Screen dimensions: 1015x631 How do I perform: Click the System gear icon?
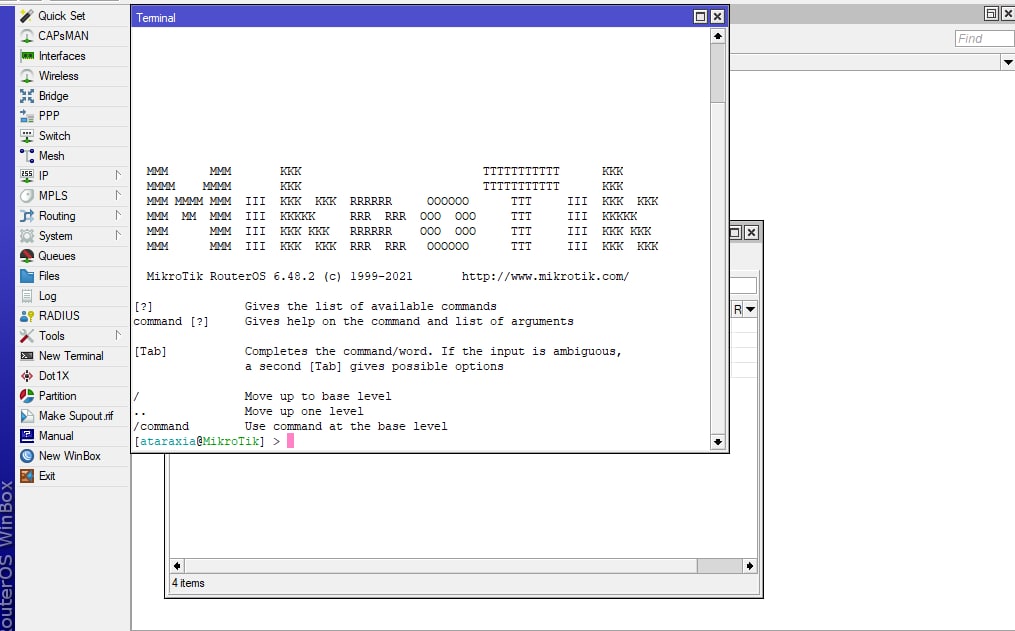click(27, 236)
